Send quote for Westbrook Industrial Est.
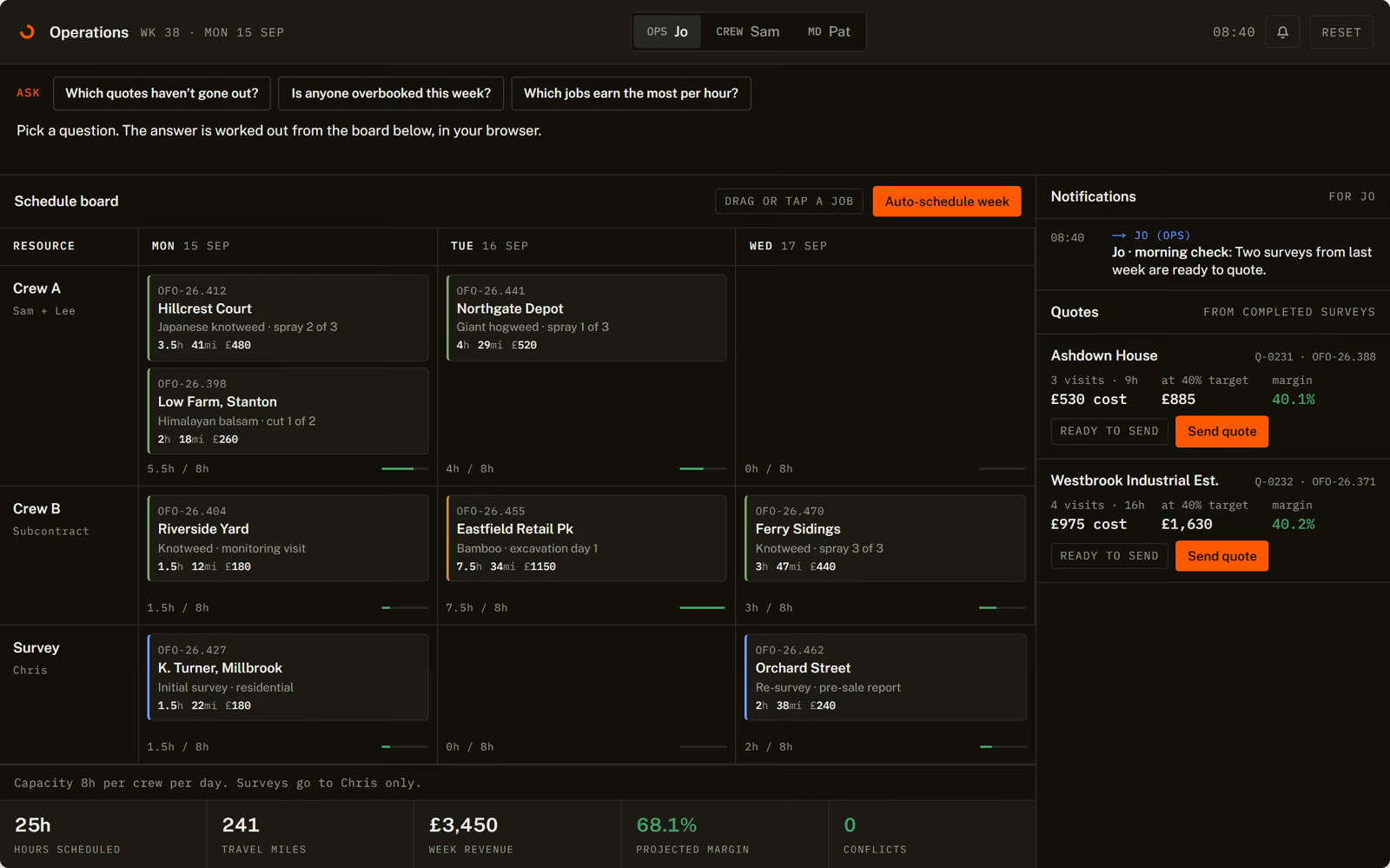This screenshot has width=1390, height=868. 1221,556
